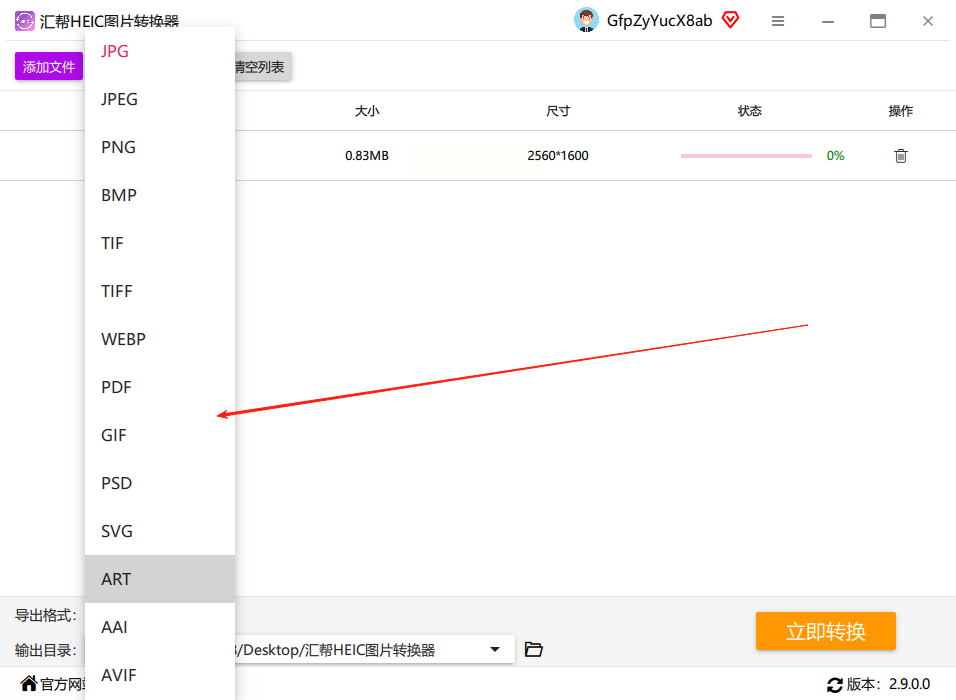Pick GIF in the format dropdown
Image resolution: width=956 pixels, height=700 pixels.
pos(160,435)
